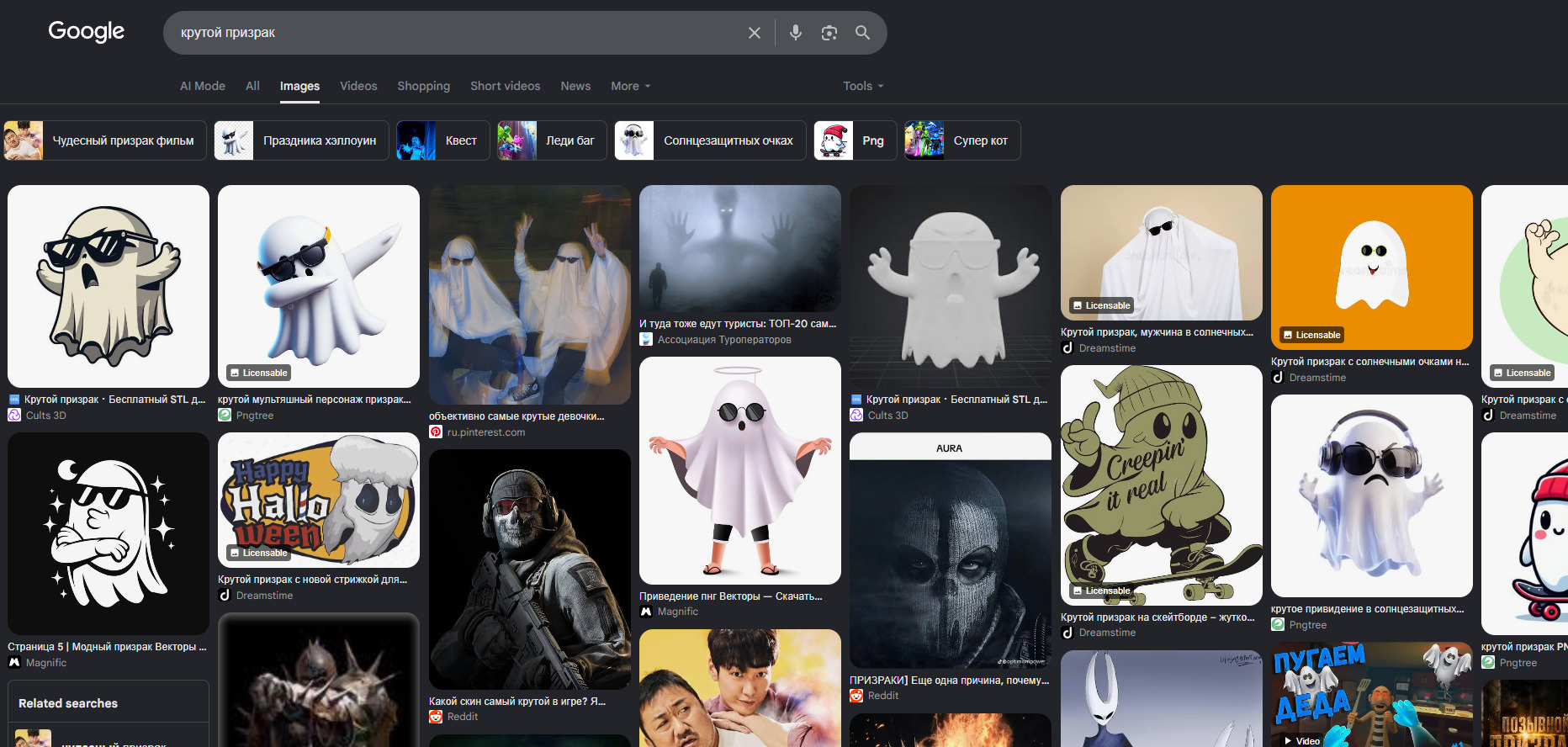This screenshot has width=1568, height=747.
Task: Open Magnific source icon under black ghost vector
Action: coord(14,662)
